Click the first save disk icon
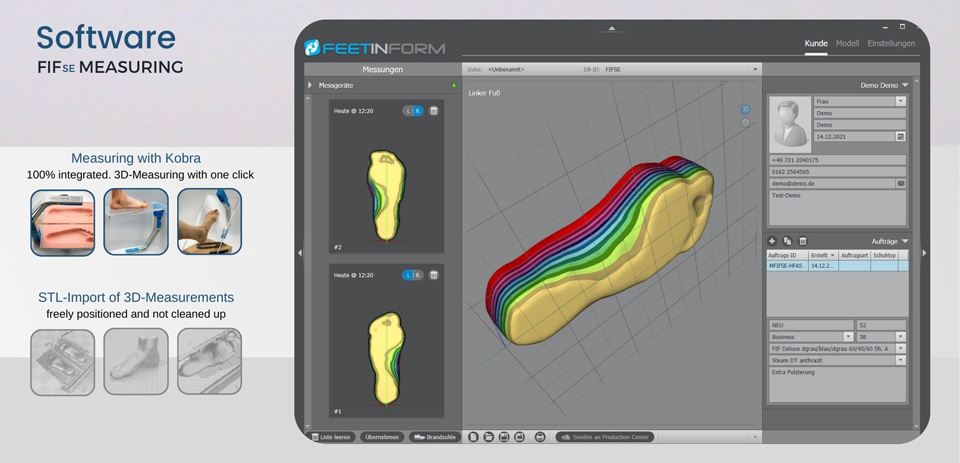Screen dimensions: 960x463 pyautogui.click(x=504, y=437)
